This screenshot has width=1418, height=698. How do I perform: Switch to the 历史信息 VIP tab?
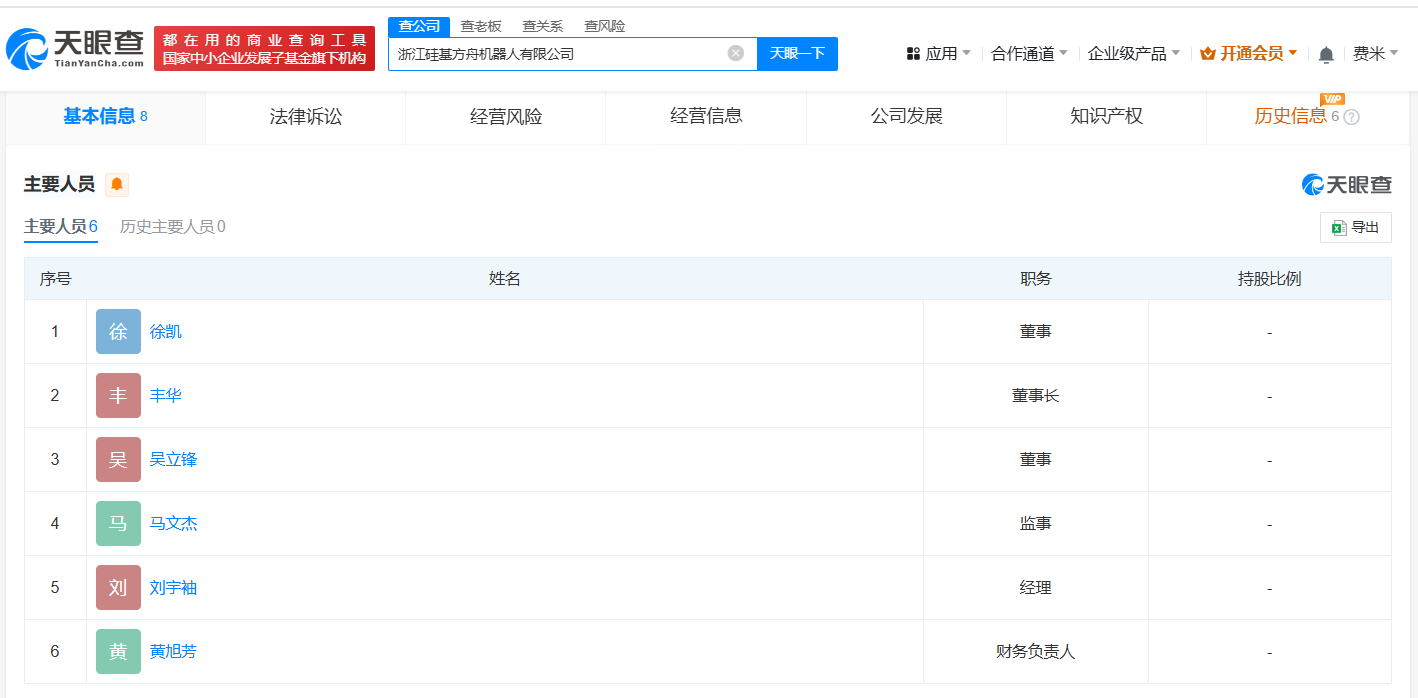pyautogui.click(x=1306, y=117)
